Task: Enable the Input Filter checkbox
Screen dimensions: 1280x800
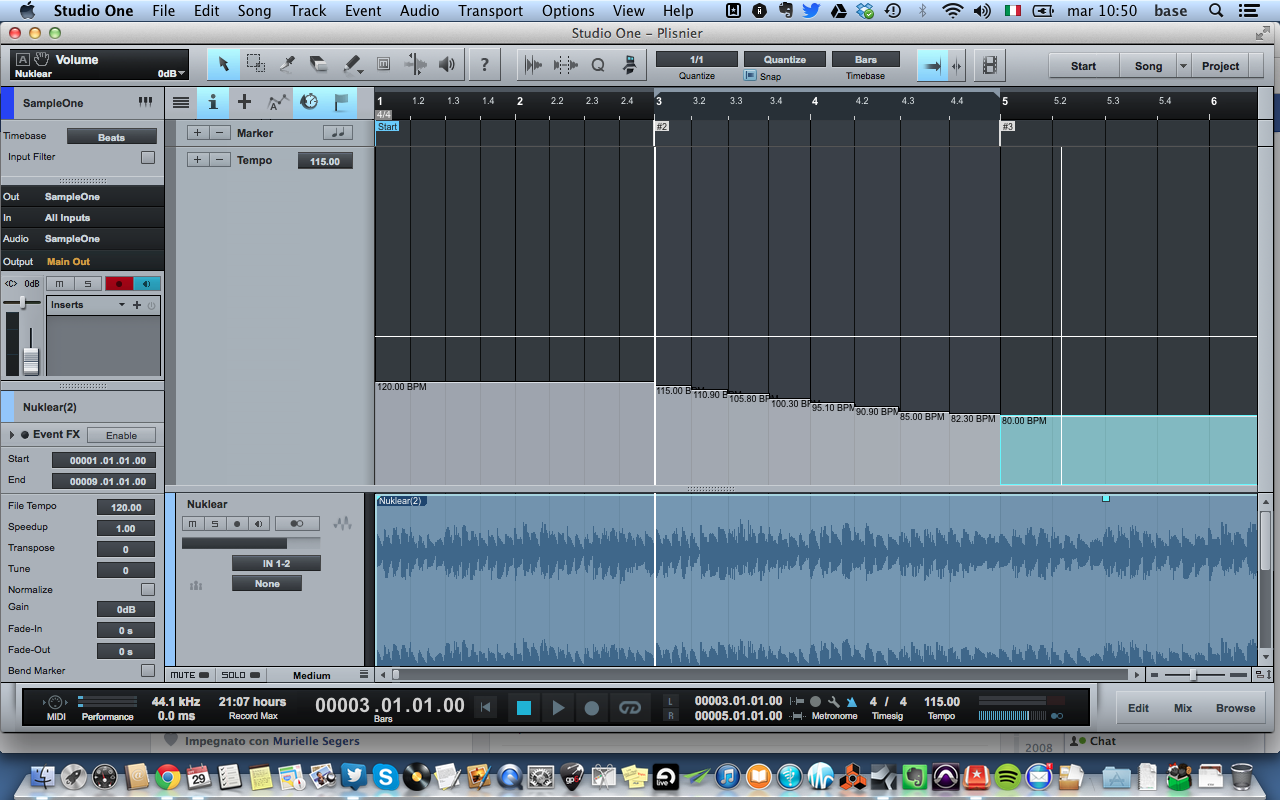Action: (148, 157)
